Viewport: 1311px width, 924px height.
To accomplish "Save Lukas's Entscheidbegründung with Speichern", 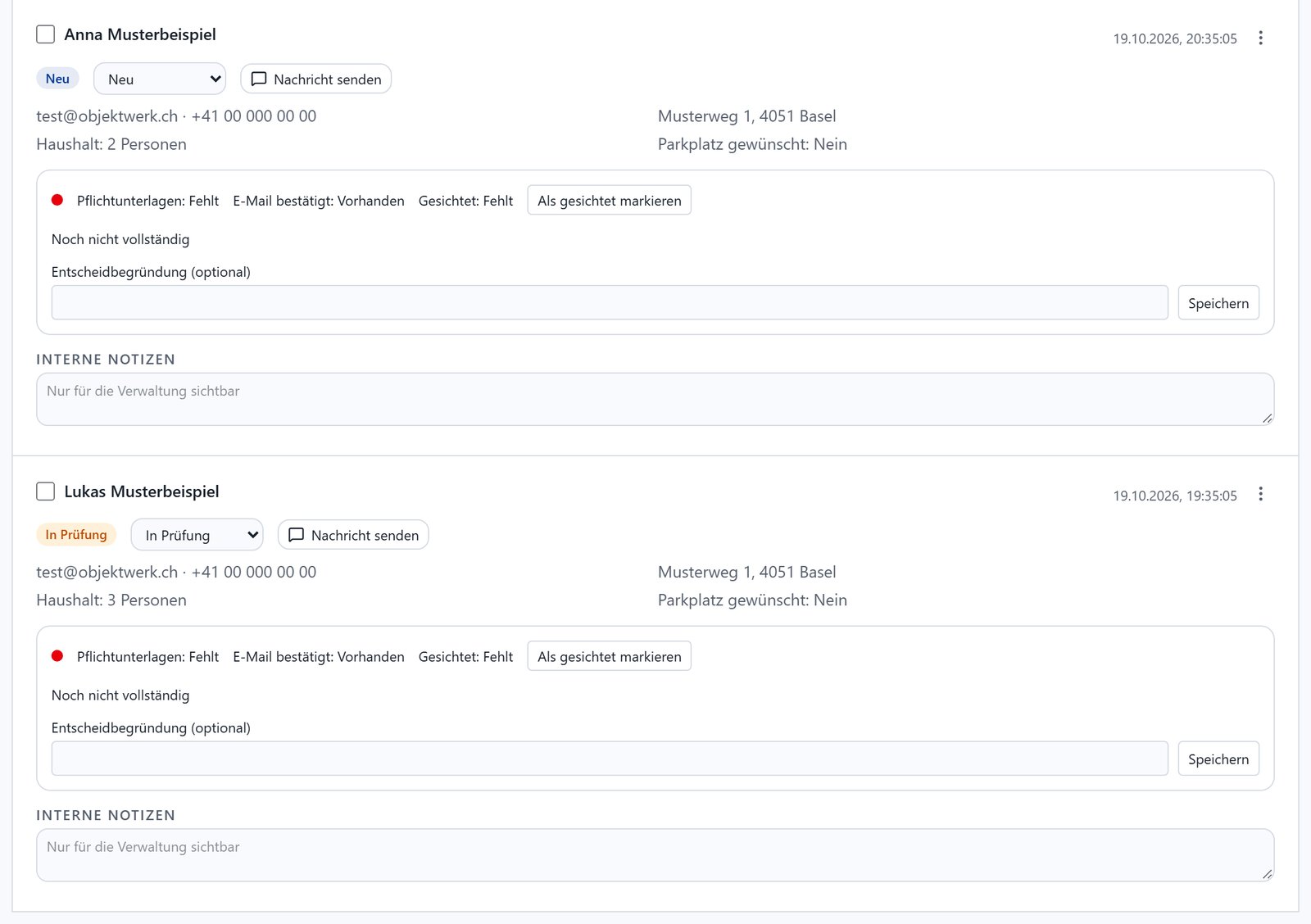I will coord(1218,759).
